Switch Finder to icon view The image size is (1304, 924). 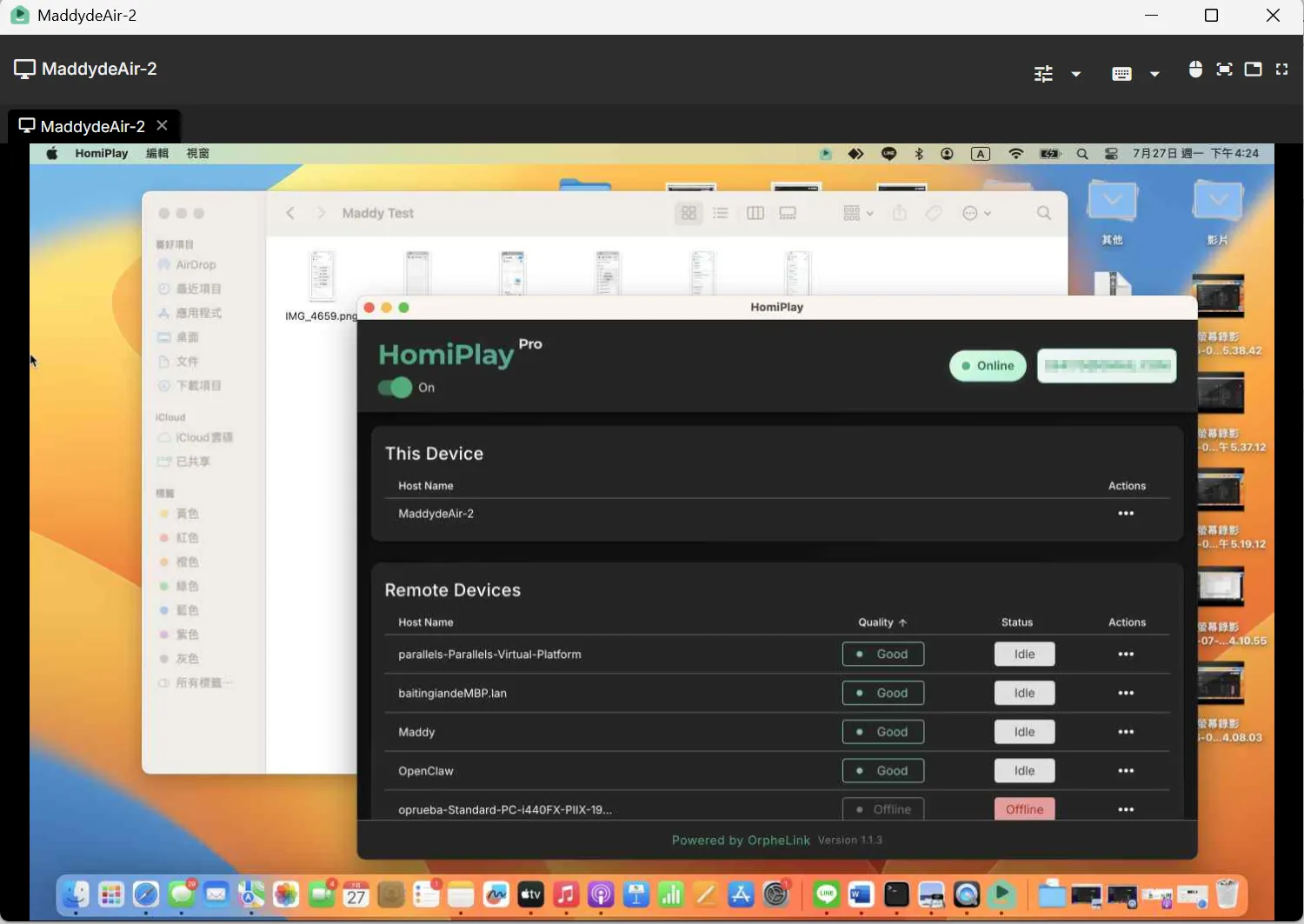689,213
